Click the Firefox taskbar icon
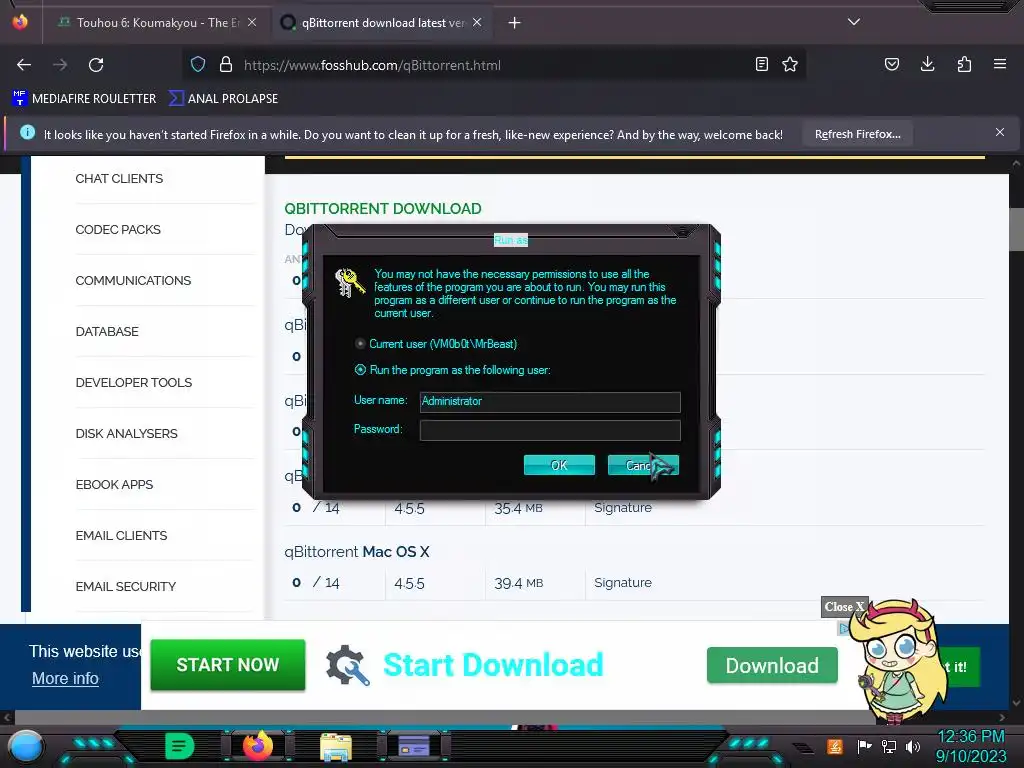The image size is (1024, 768). coord(257,746)
